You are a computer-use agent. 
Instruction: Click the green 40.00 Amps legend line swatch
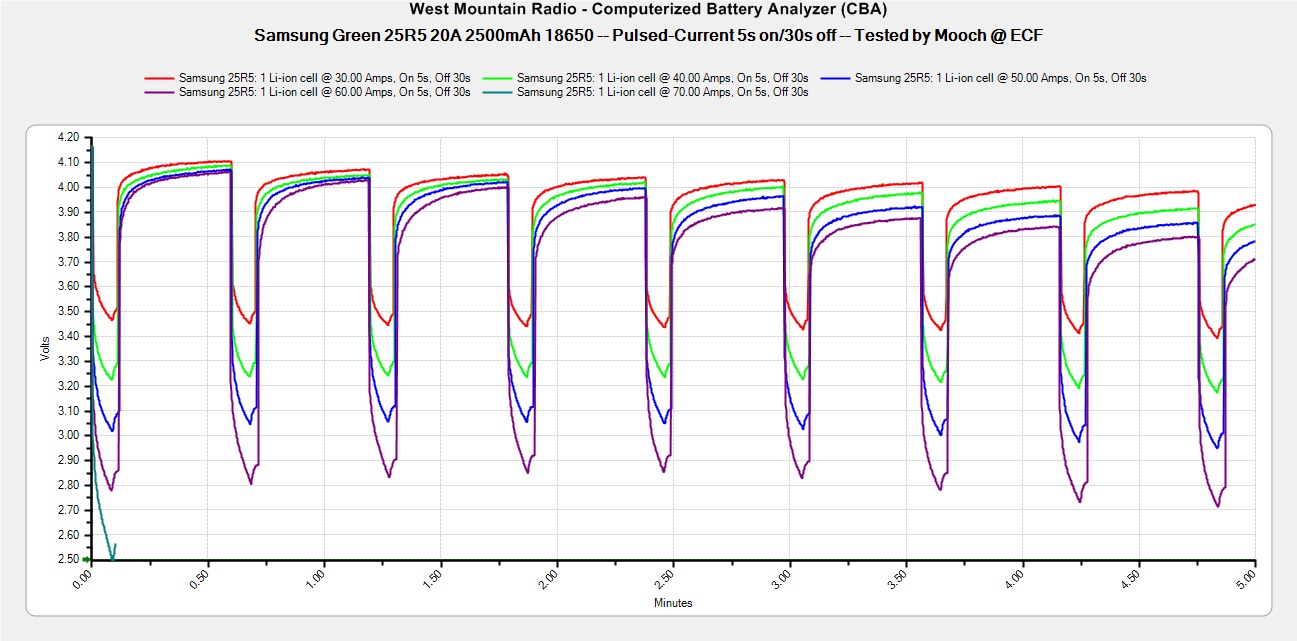click(498, 77)
